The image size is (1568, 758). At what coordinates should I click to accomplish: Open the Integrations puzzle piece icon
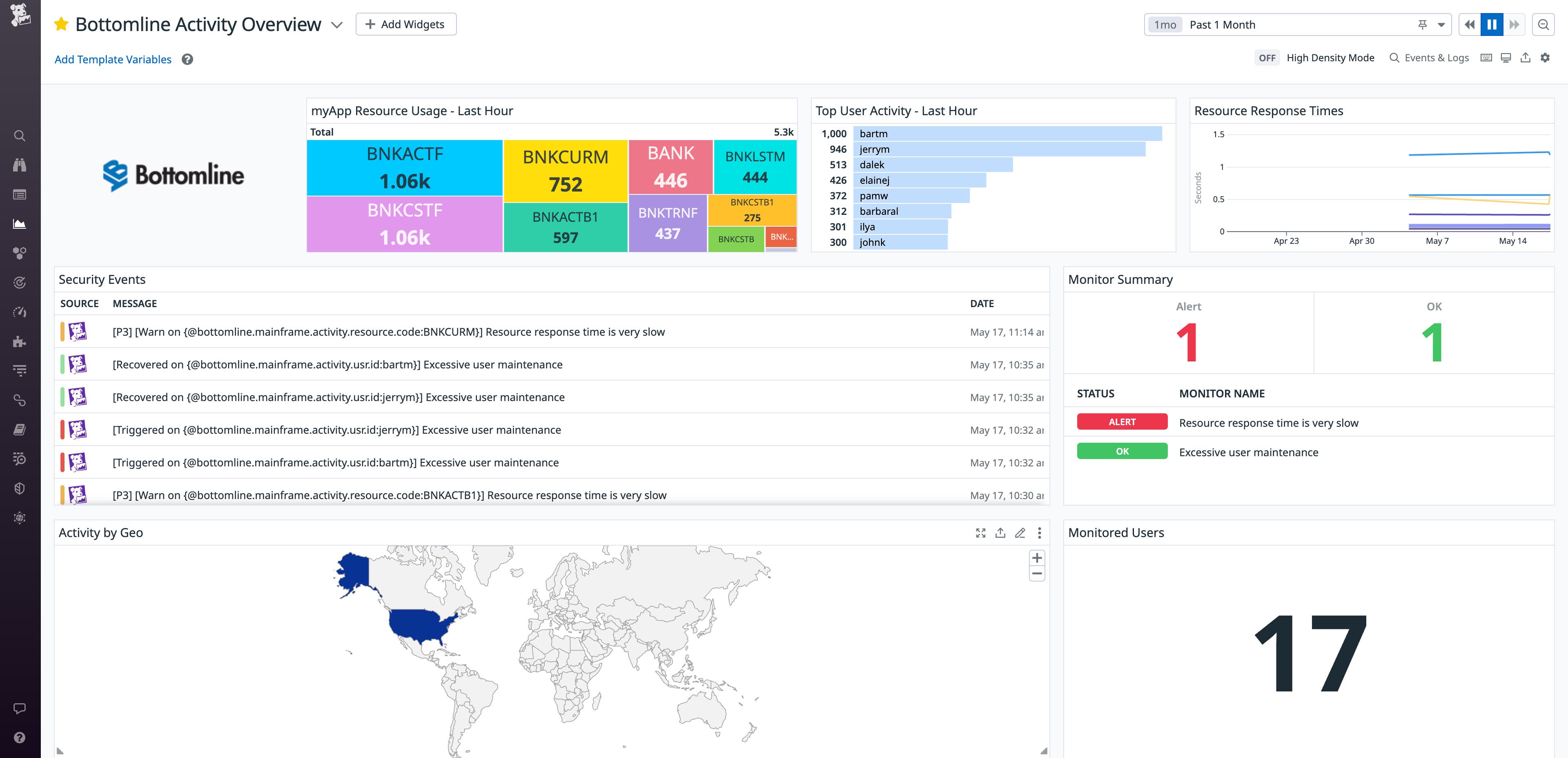coord(20,341)
